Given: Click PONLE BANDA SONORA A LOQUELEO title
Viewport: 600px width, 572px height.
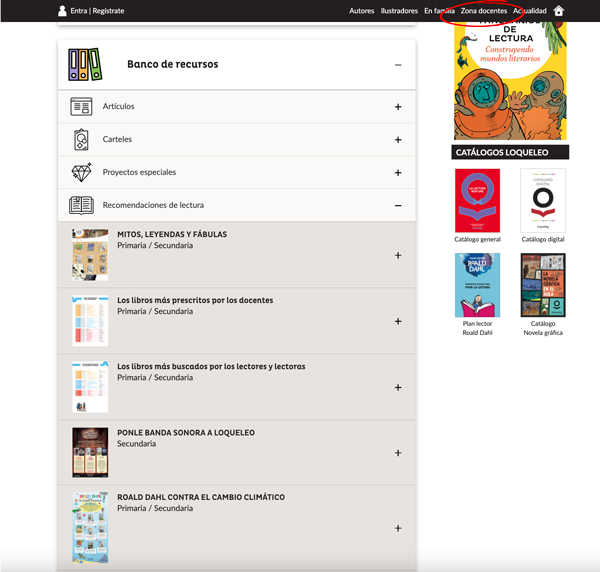Looking at the screenshot, I should (x=186, y=433).
